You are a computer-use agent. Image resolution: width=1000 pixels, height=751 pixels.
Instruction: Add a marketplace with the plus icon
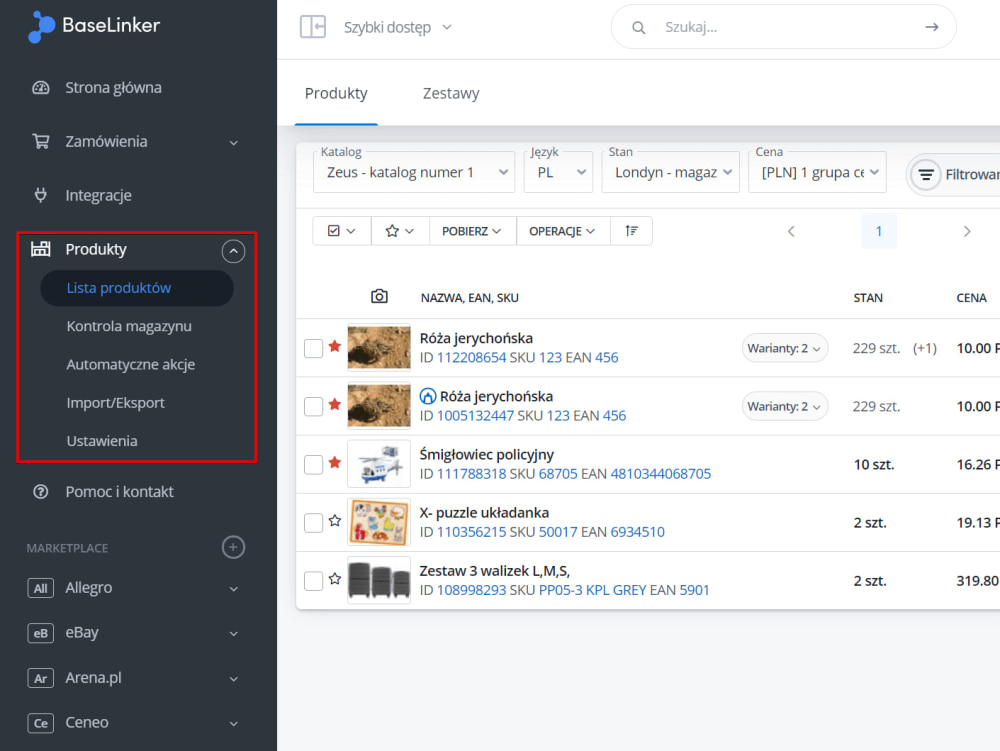(233, 547)
